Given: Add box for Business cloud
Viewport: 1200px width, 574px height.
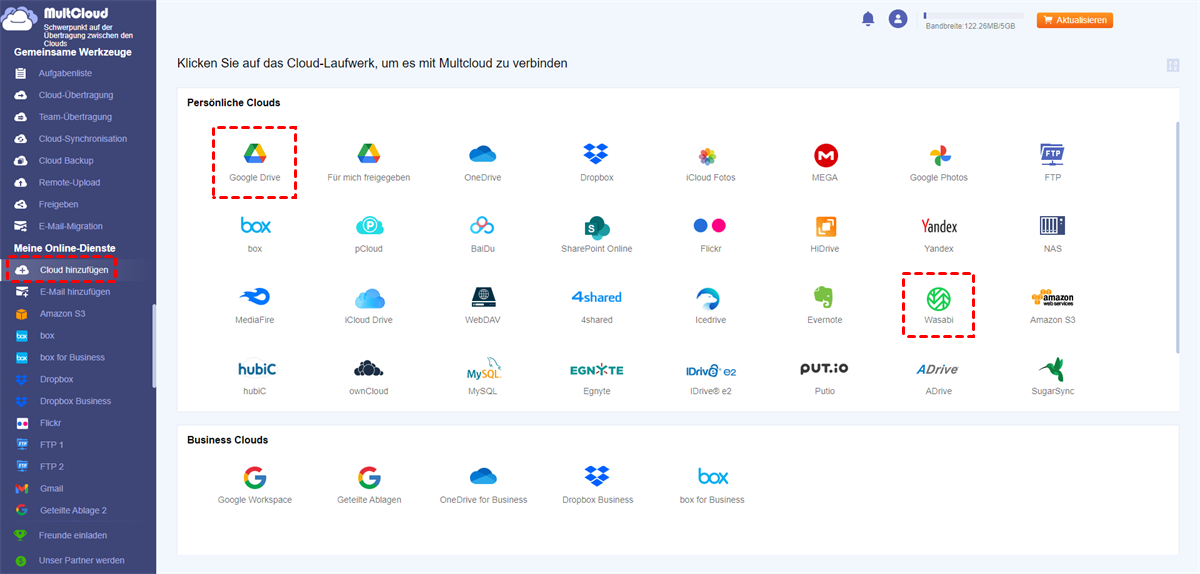Looking at the screenshot, I should [x=712, y=477].
